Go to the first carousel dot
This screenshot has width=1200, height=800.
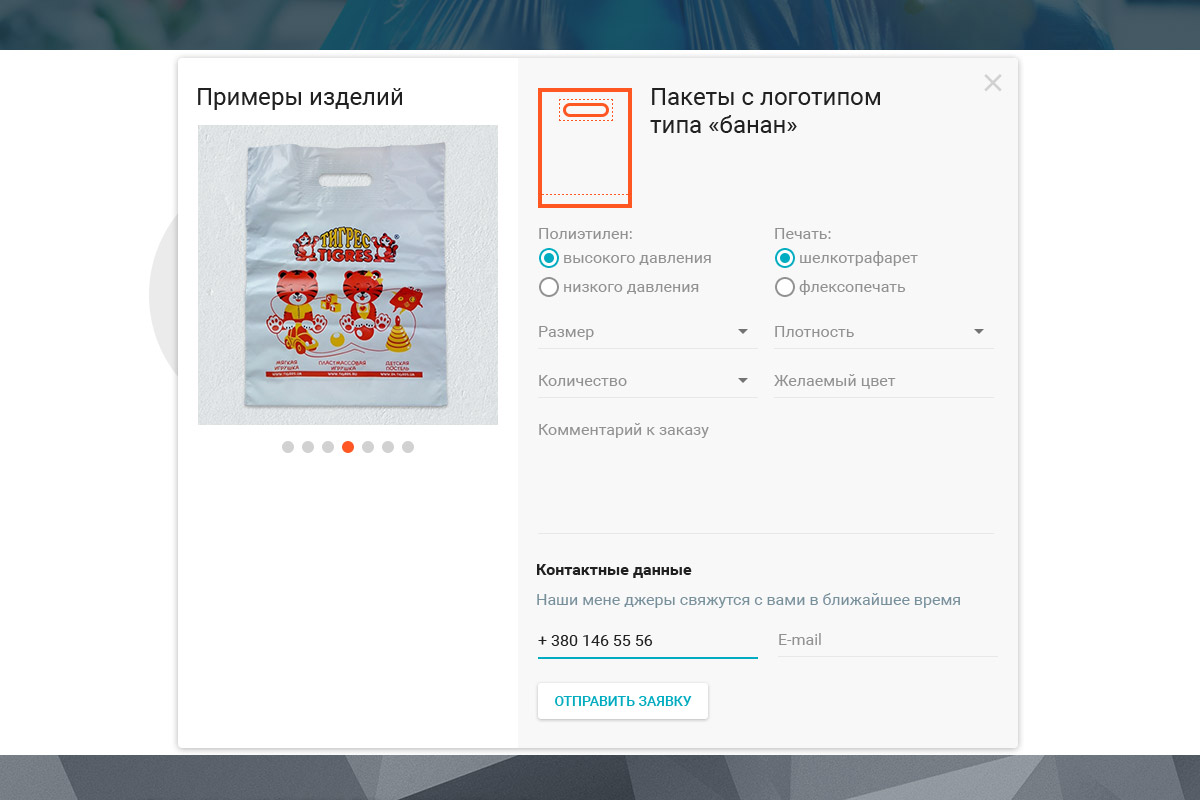pyautogui.click(x=288, y=447)
